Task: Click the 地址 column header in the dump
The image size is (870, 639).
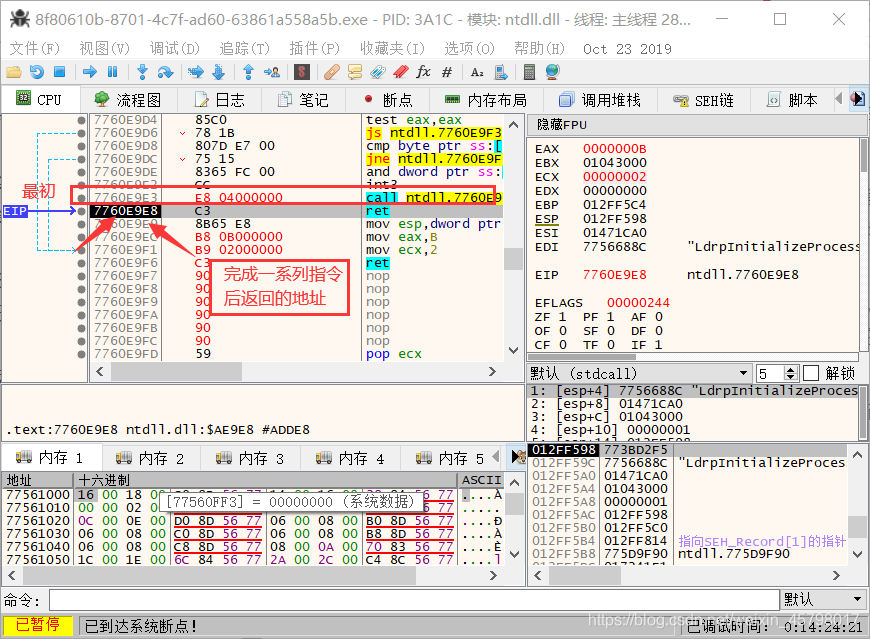Action: [39, 480]
